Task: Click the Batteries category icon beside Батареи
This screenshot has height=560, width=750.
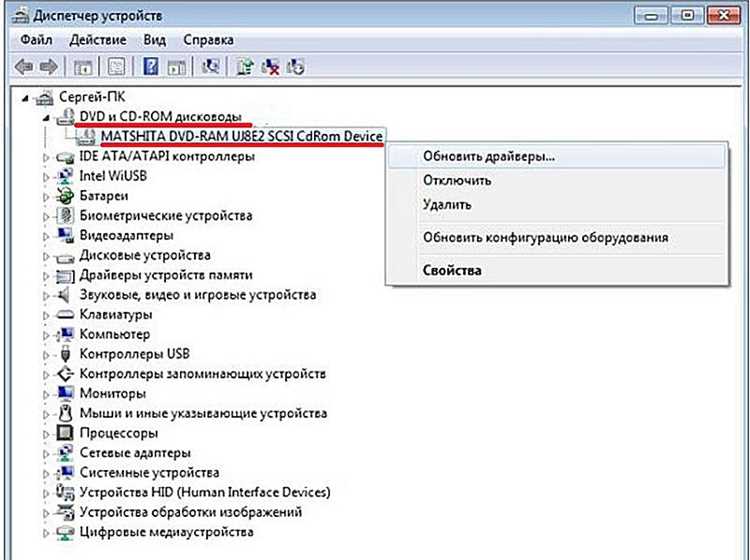Action: 65,196
